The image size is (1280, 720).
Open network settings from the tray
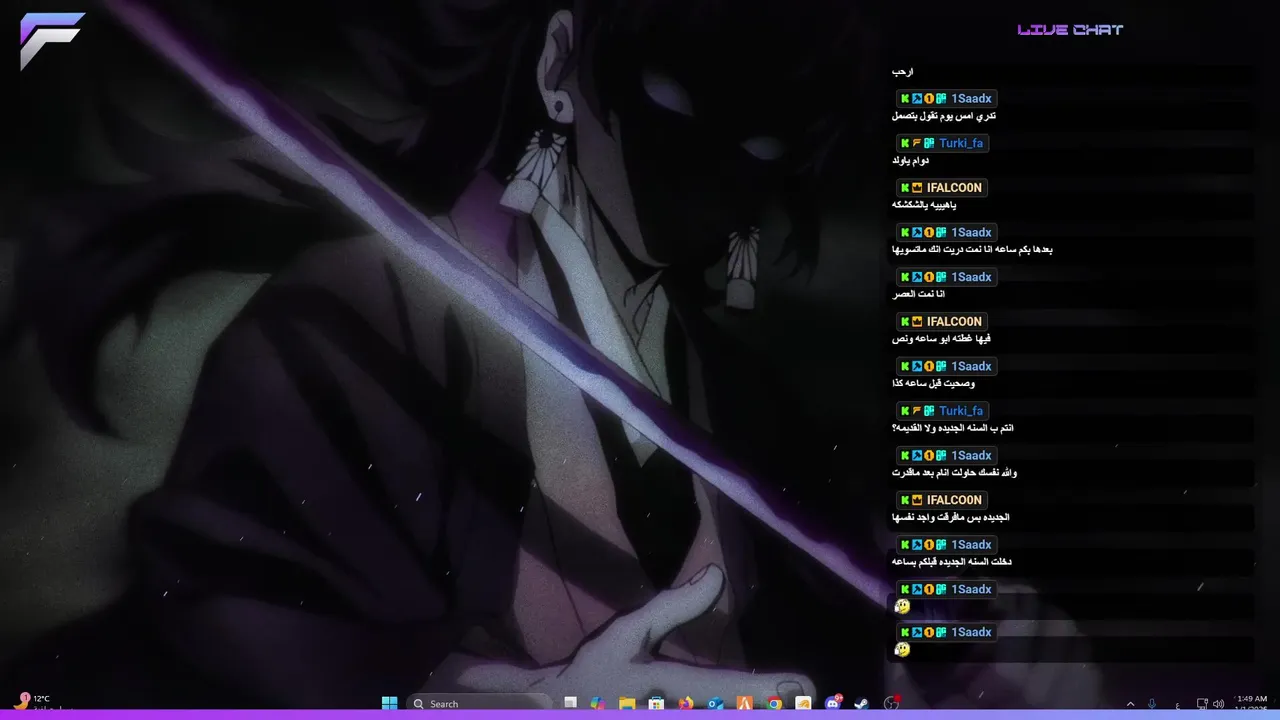[1203, 704]
